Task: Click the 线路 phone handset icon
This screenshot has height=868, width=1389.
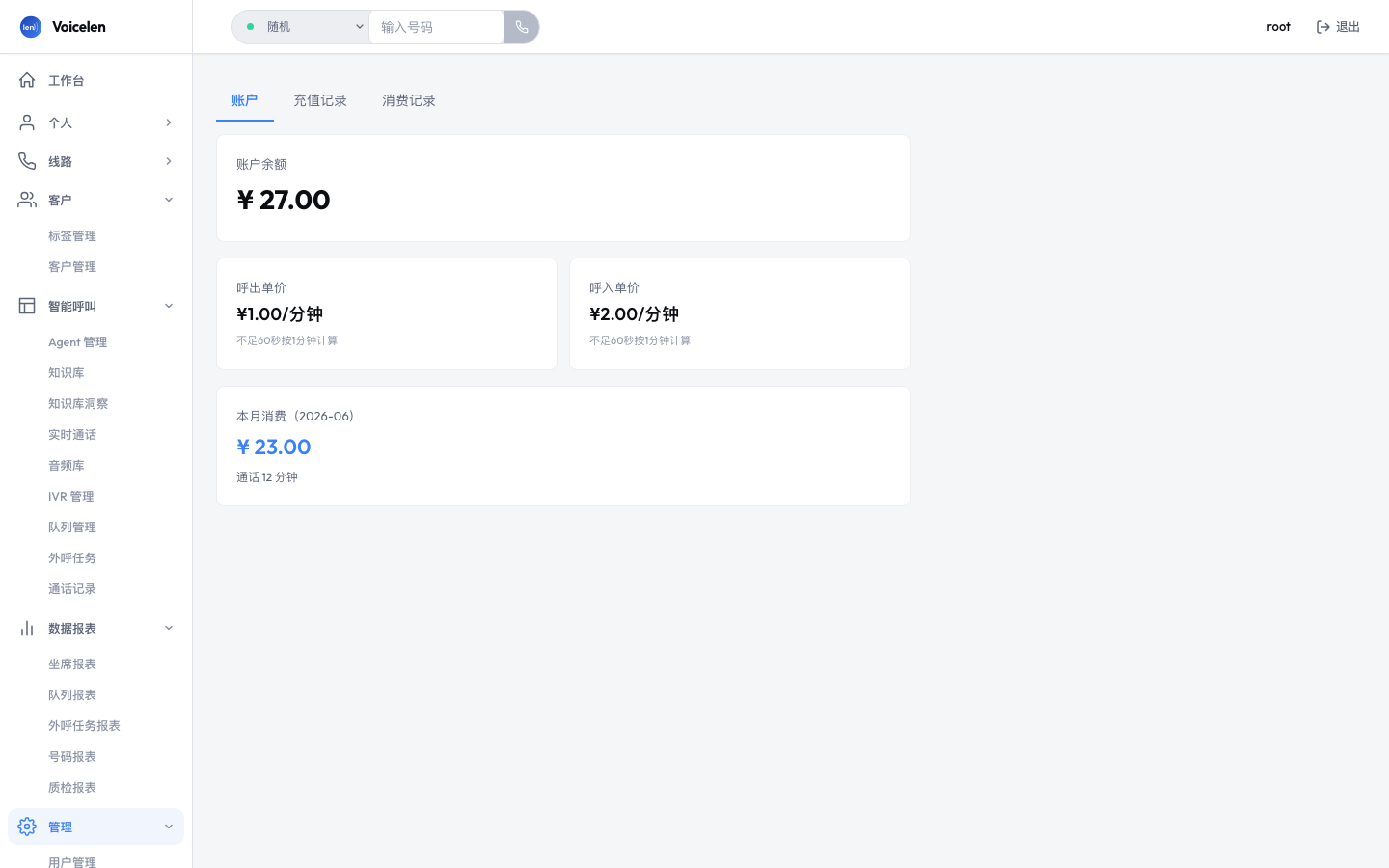Action: point(27,161)
